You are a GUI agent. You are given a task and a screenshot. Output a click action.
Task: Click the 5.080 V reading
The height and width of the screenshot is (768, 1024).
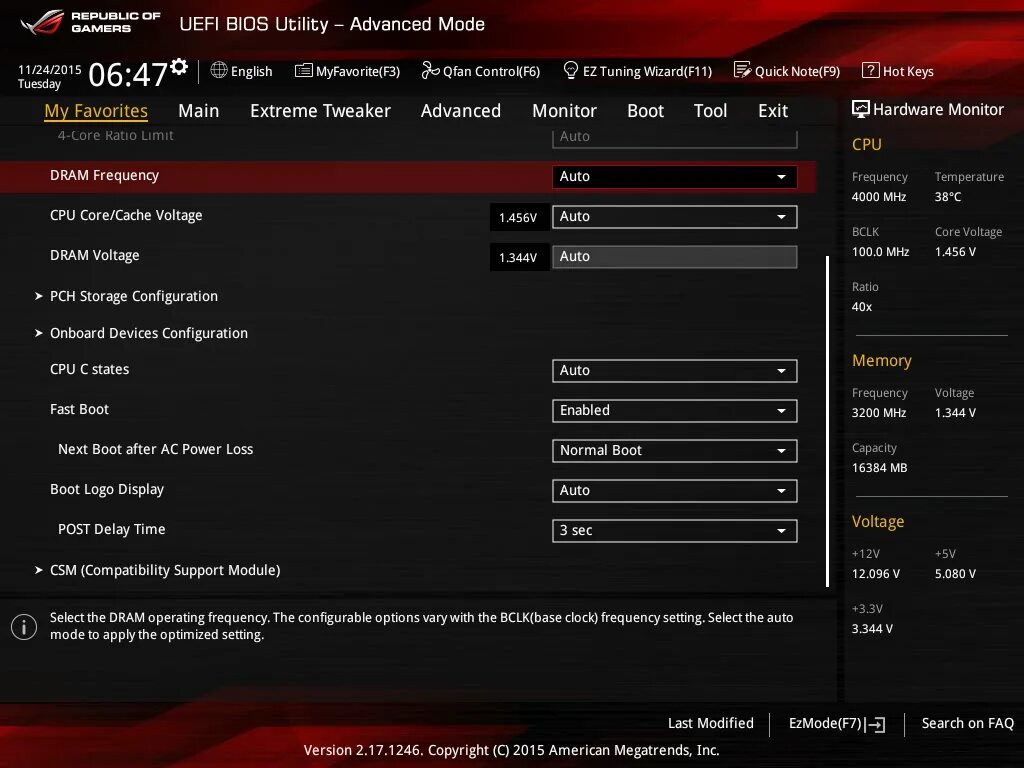point(955,574)
